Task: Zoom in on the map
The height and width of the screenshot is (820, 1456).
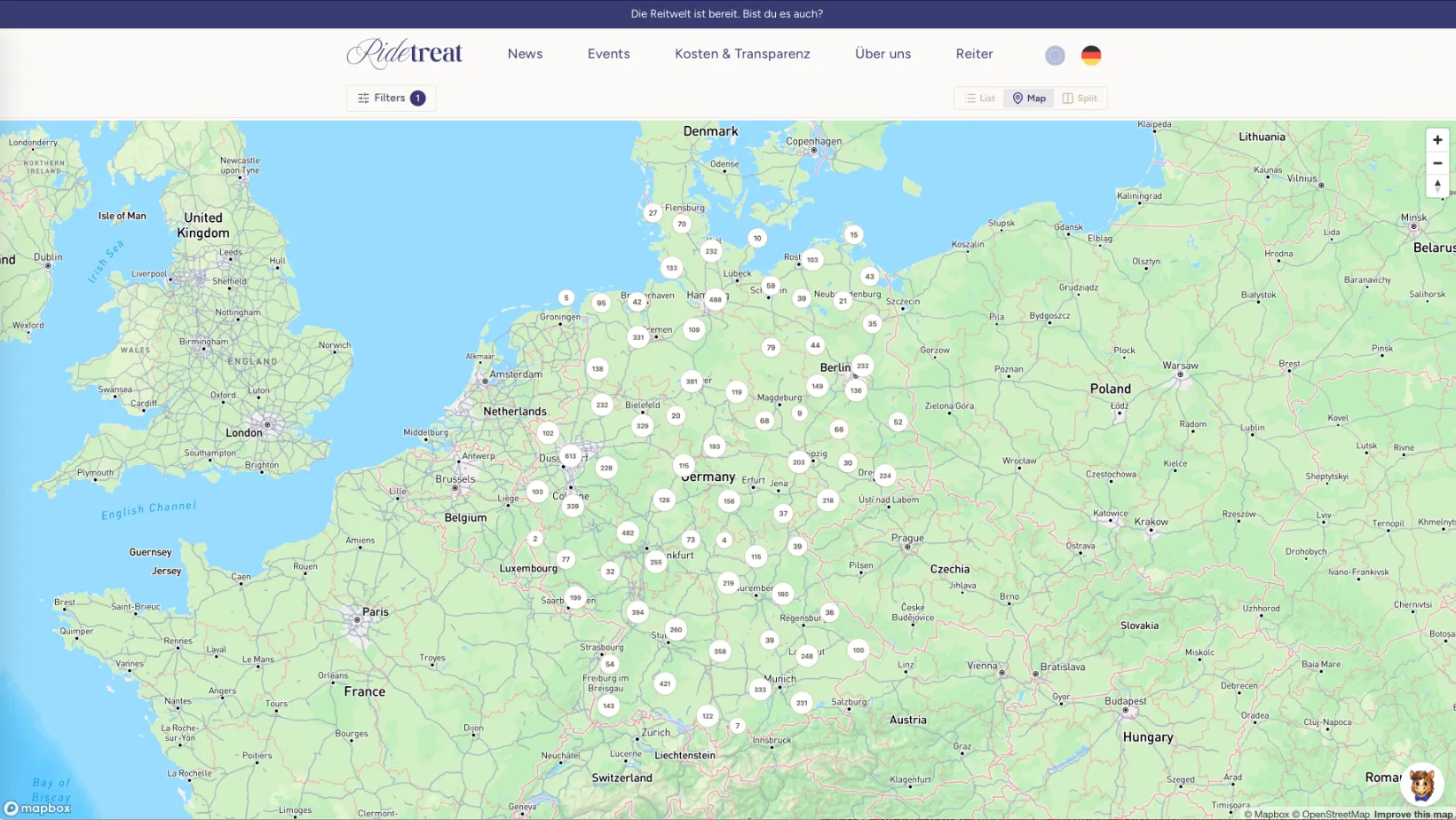Action: pos(1437,140)
